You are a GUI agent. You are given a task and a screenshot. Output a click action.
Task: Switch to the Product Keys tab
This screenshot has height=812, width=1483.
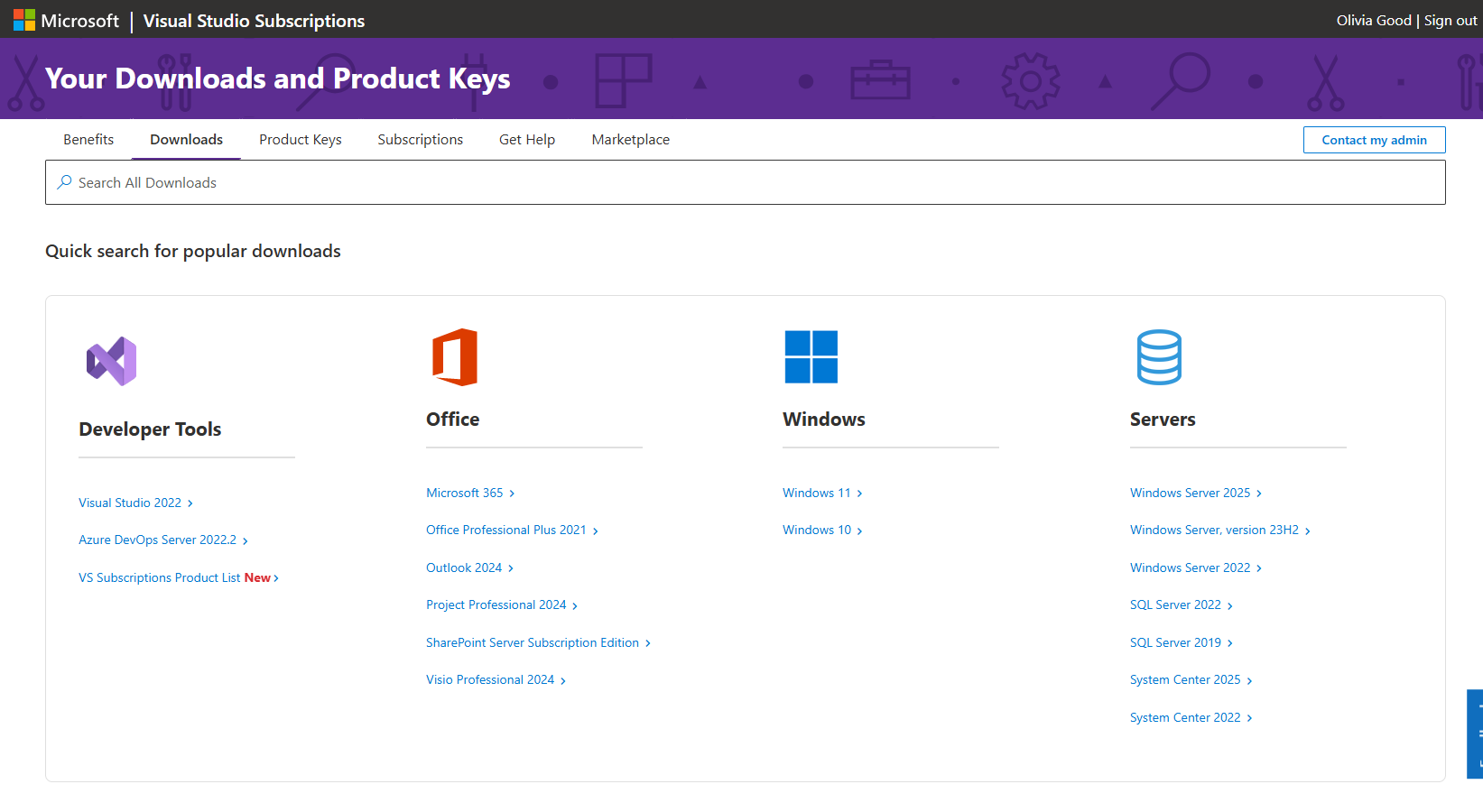(x=301, y=140)
